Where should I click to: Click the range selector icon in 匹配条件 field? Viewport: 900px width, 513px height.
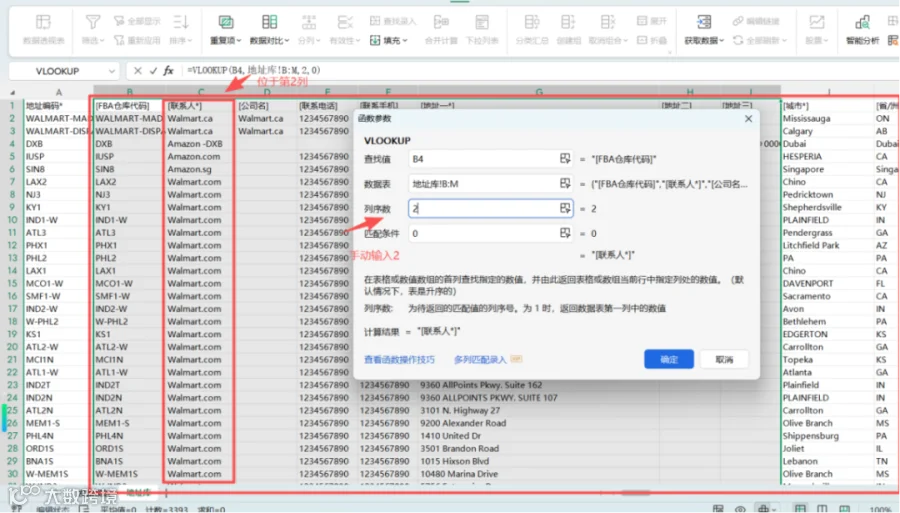[565, 232]
